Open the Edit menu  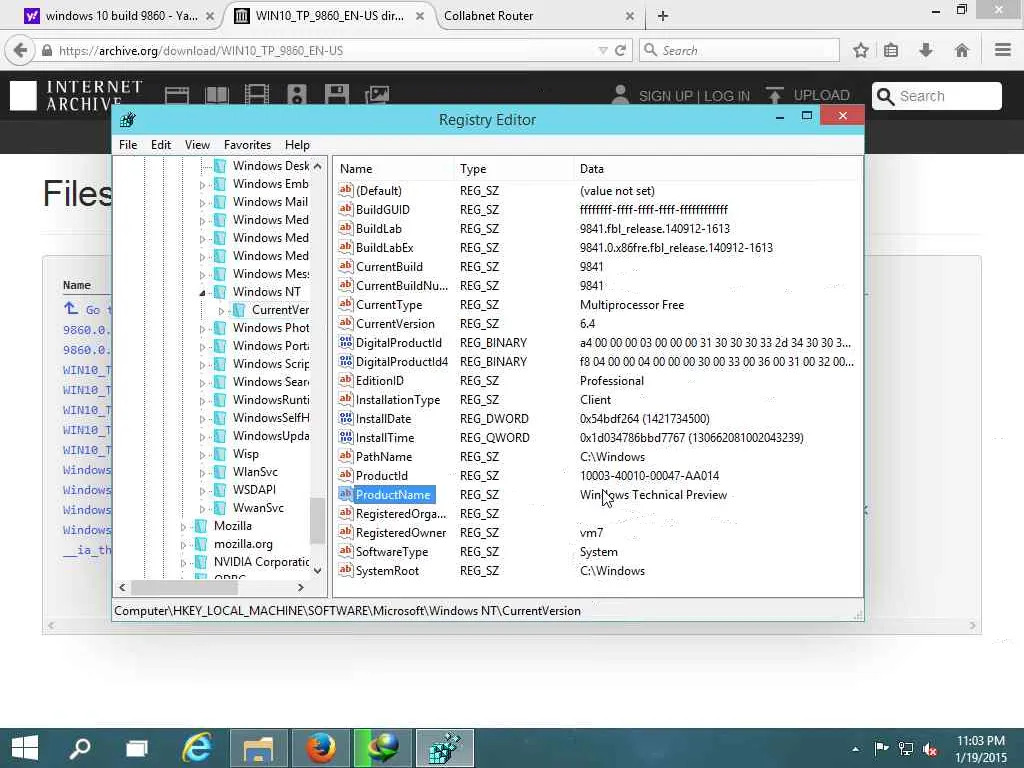[x=161, y=144]
